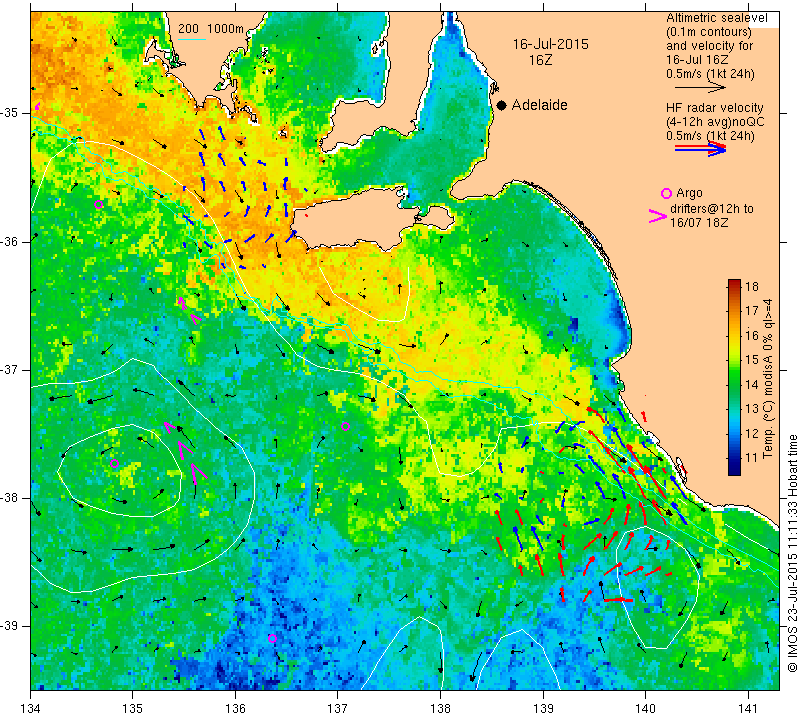Click the colorbar tick label 11
The image size is (800, 720).
(x=752, y=458)
